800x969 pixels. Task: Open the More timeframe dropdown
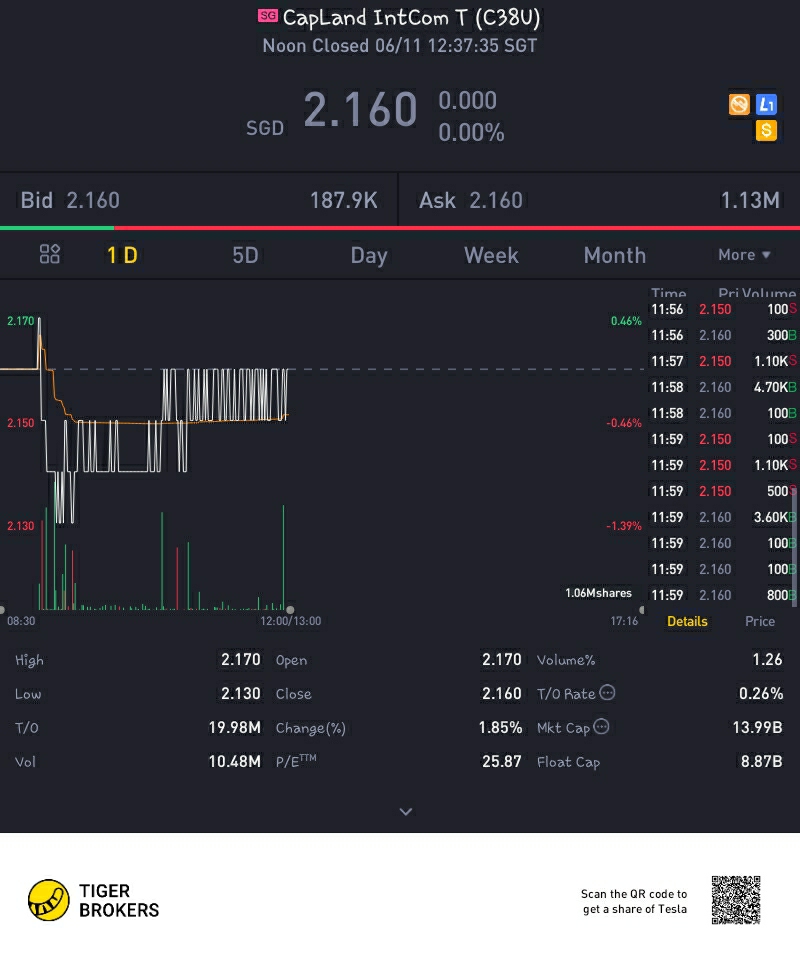744,255
